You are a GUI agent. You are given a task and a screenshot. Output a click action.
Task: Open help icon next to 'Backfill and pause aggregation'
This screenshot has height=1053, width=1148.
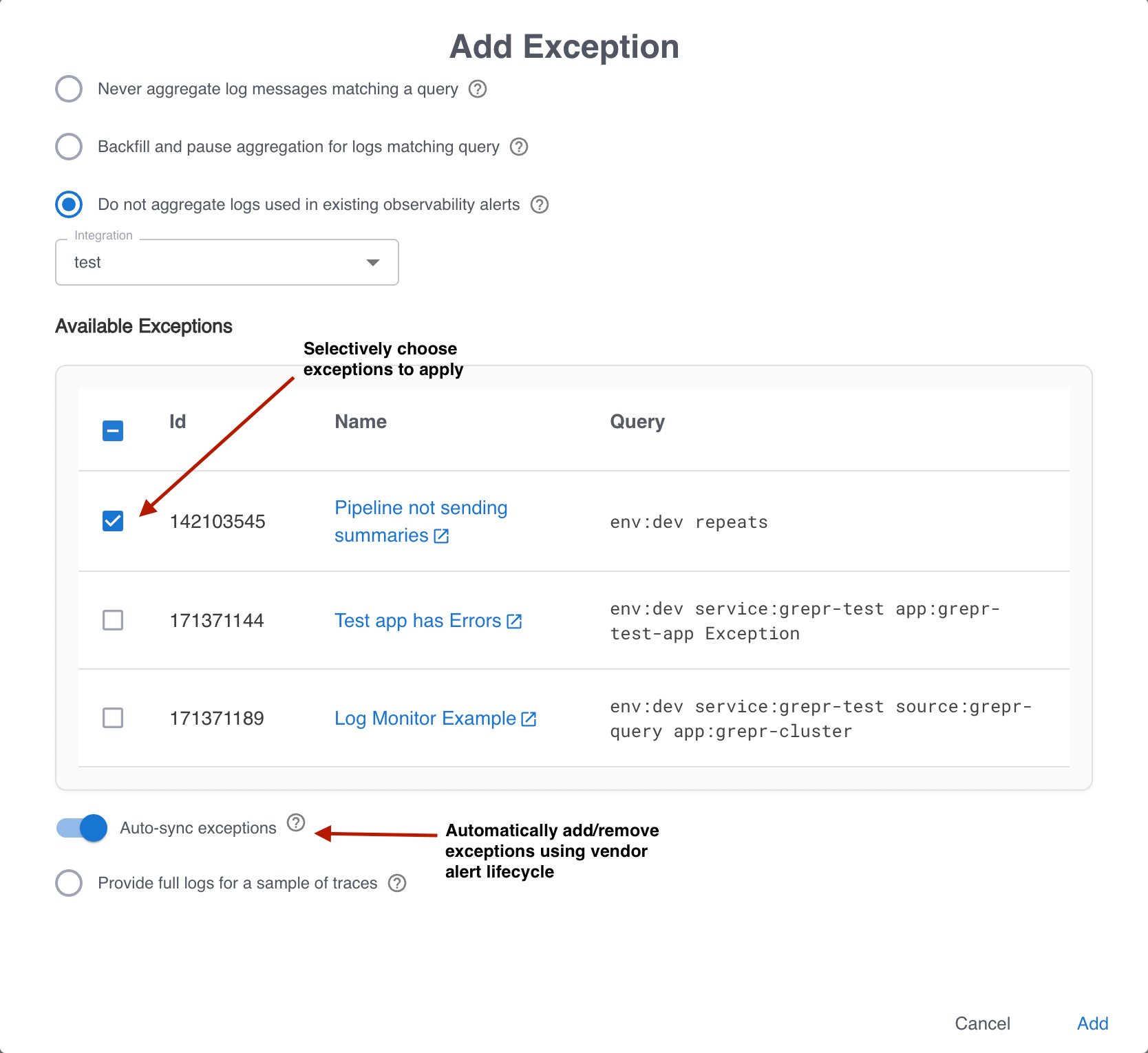[x=519, y=147]
